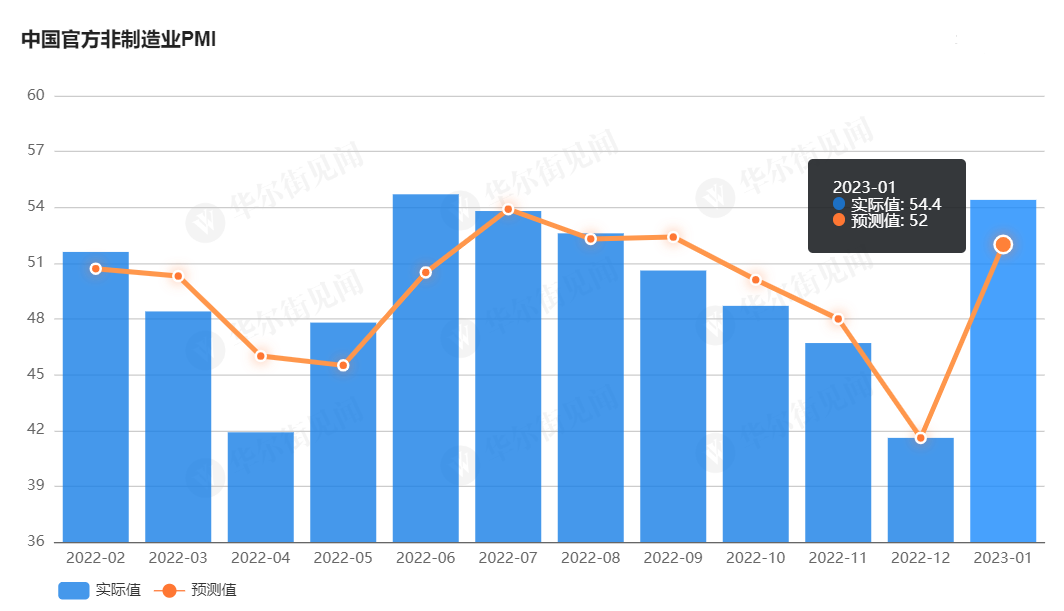This screenshot has height=611, width=1064.
Task: Select the 2022-12 forecast data point
Action: click(921, 438)
